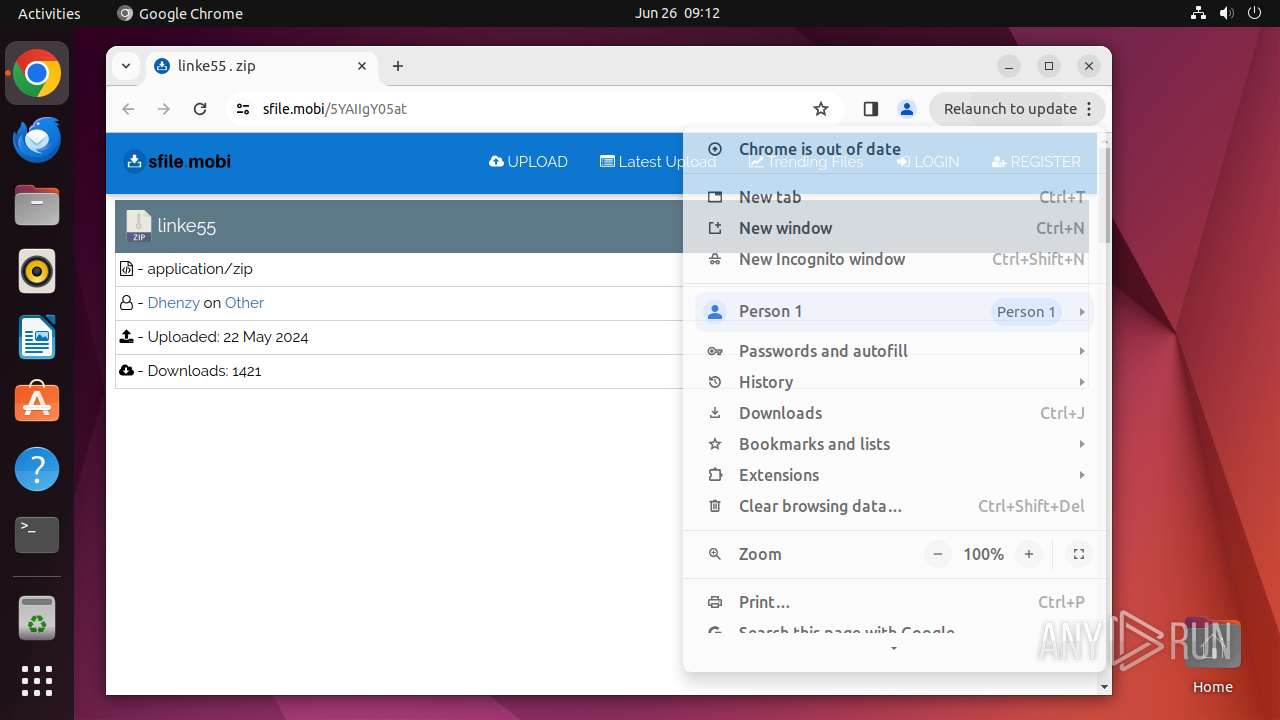Open Rhythmbox from the dock
The width and height of the screenshot is (1280, 720).
[x=37, y=271]
